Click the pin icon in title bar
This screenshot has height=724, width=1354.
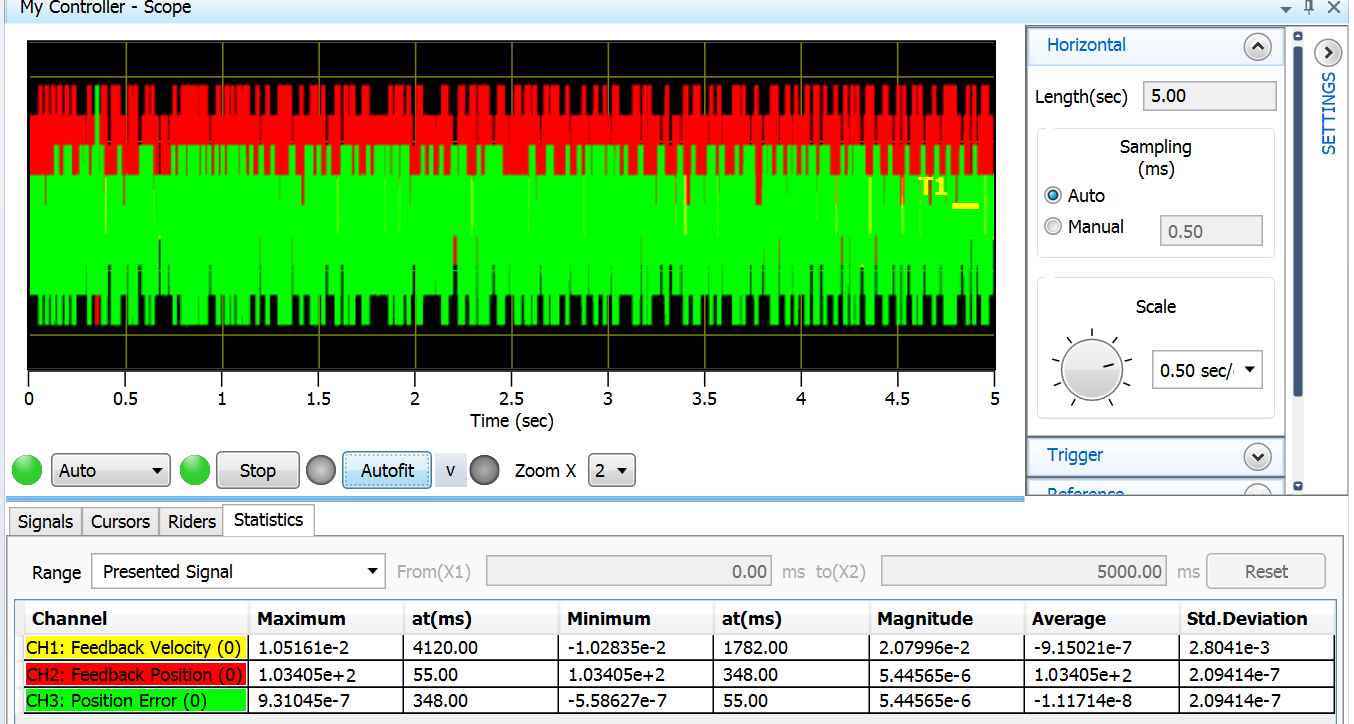(x=1310, y=8)
